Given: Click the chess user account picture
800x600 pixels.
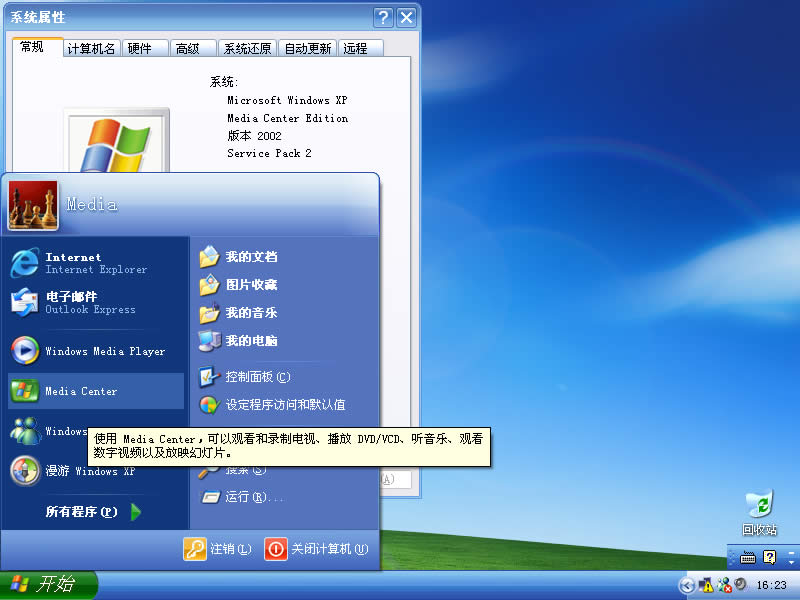Looking at the screenshot, I should click(x=33, y=206).
